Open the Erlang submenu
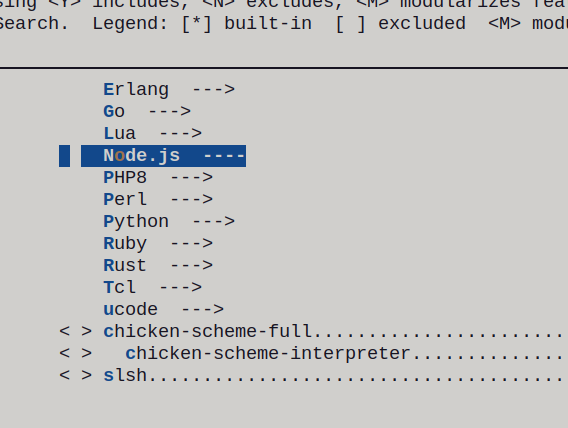Viewport: 568px width, 428px height. tap(169, 89)
